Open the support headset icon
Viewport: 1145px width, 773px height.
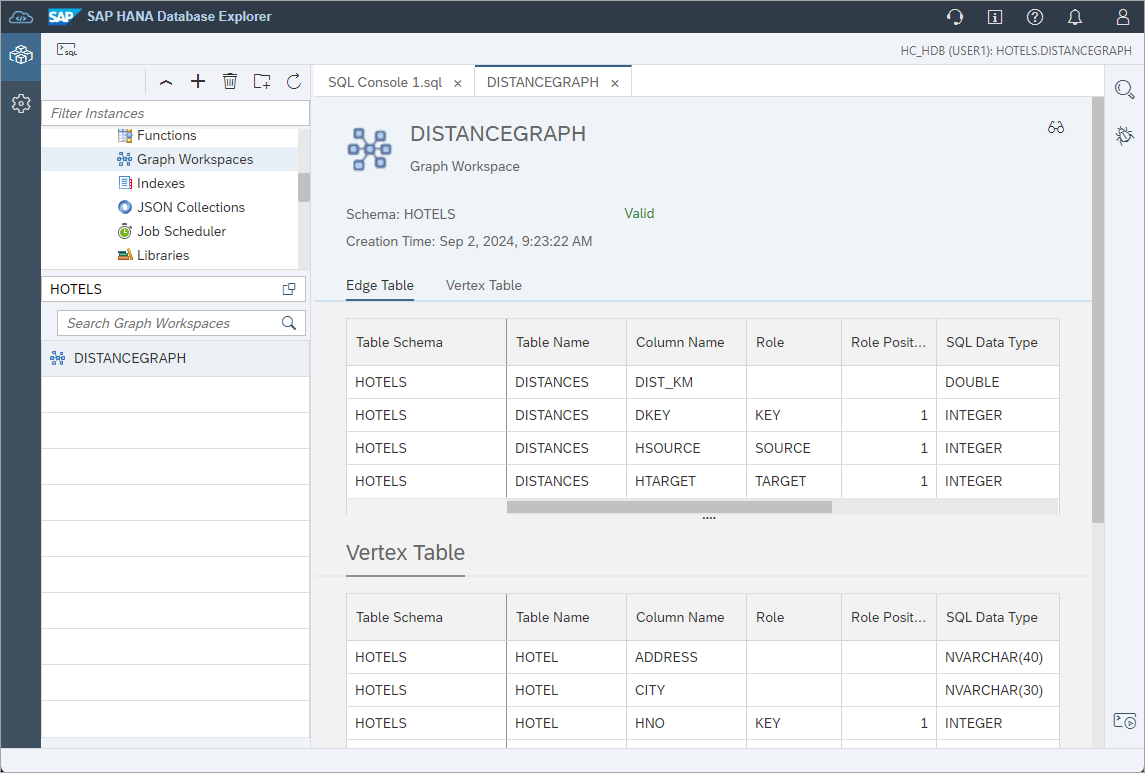coord(954,17)
